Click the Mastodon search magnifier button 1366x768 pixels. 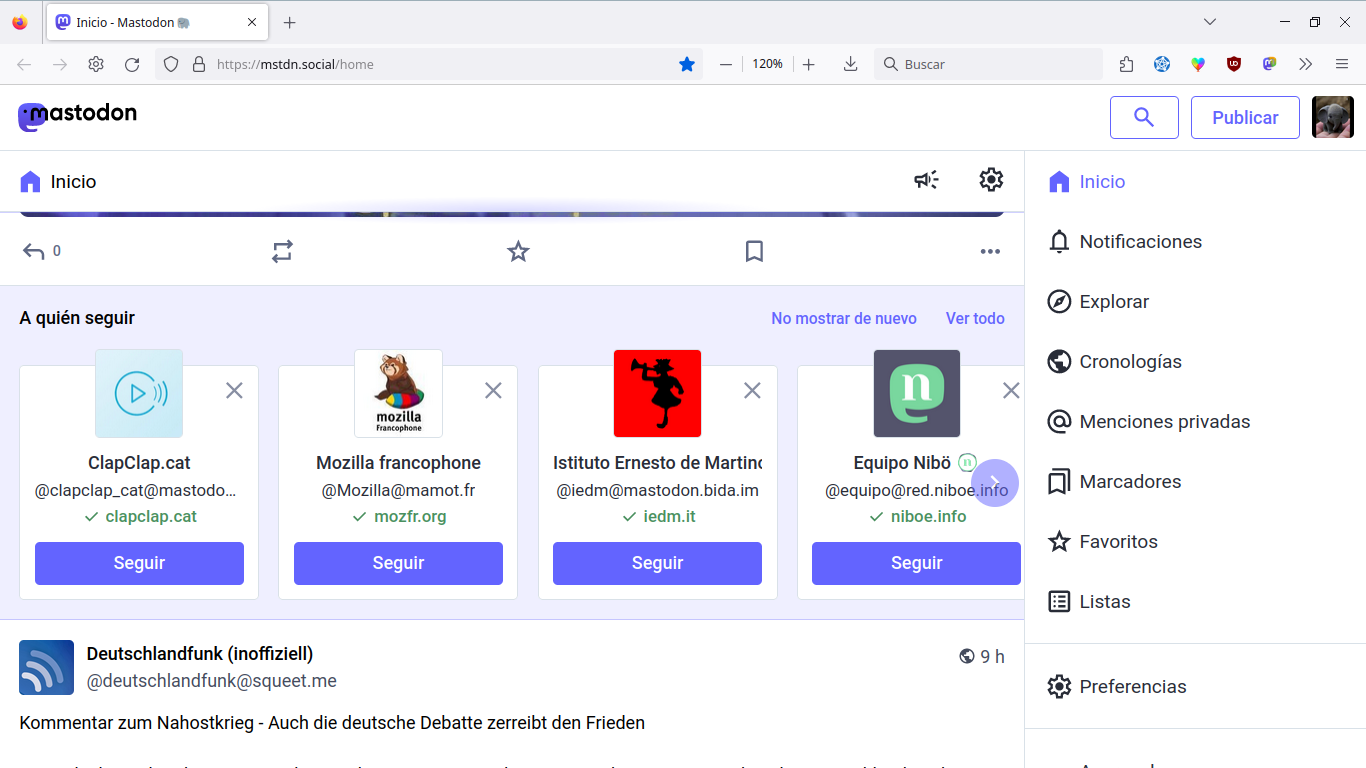coord(1144,117)
